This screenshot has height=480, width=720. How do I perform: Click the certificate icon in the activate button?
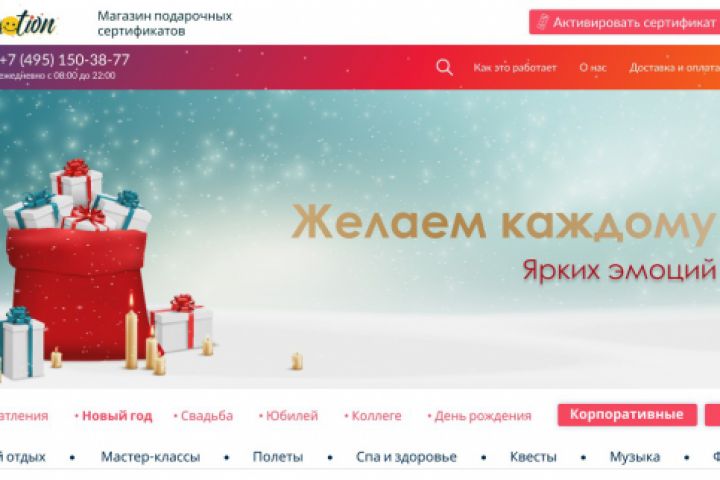click(x=543, y=22)
